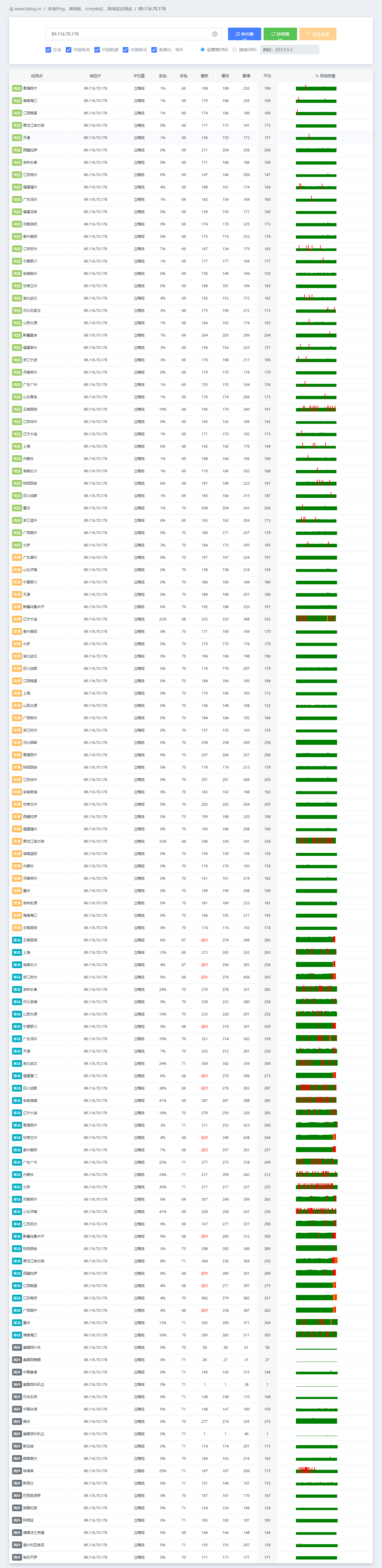
Task: Click the 美国西雅图 test point name
Action: (x=32, y=1360)
